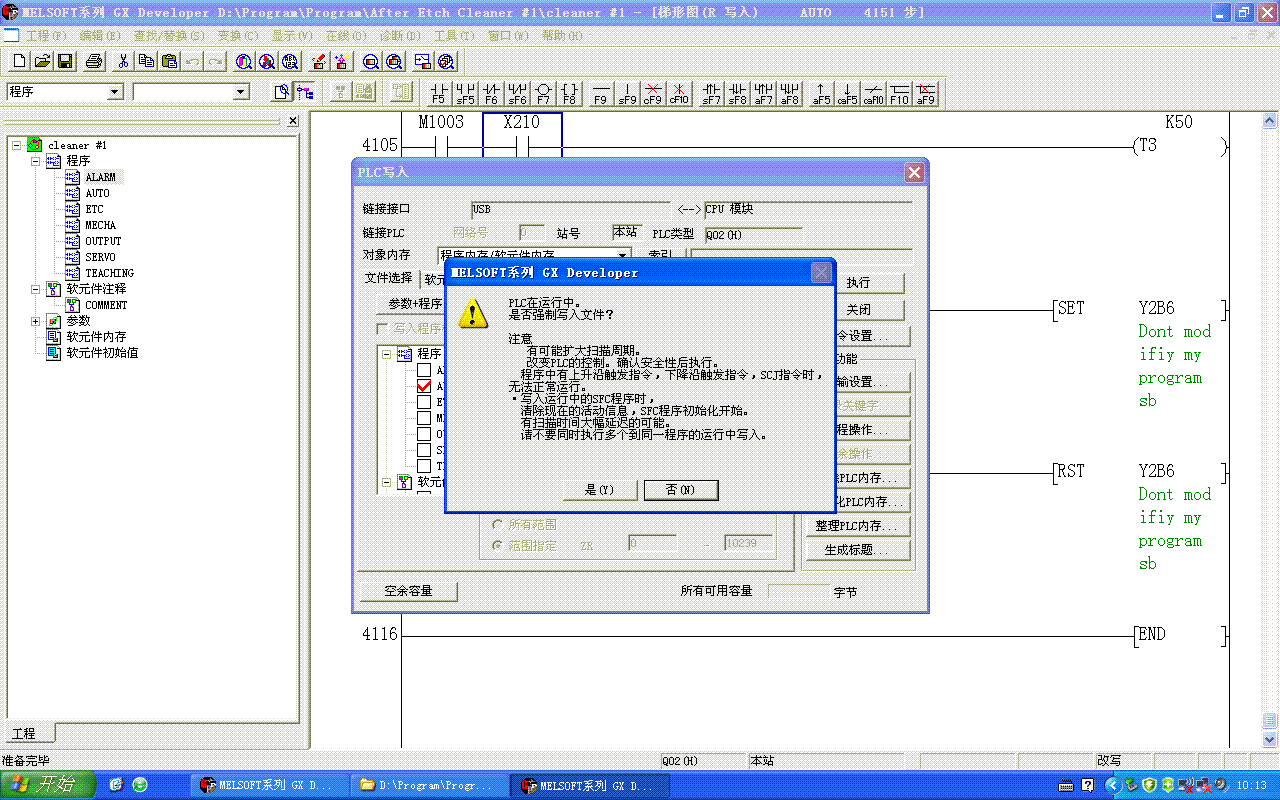The image size is (1280, 800).
Task: Insert a coil using the F7 icon
Action: [x=543, y=93]
